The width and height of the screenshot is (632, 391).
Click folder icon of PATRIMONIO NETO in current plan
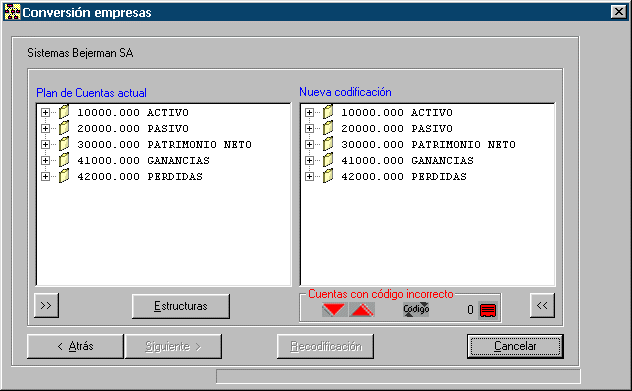[64, 144]
